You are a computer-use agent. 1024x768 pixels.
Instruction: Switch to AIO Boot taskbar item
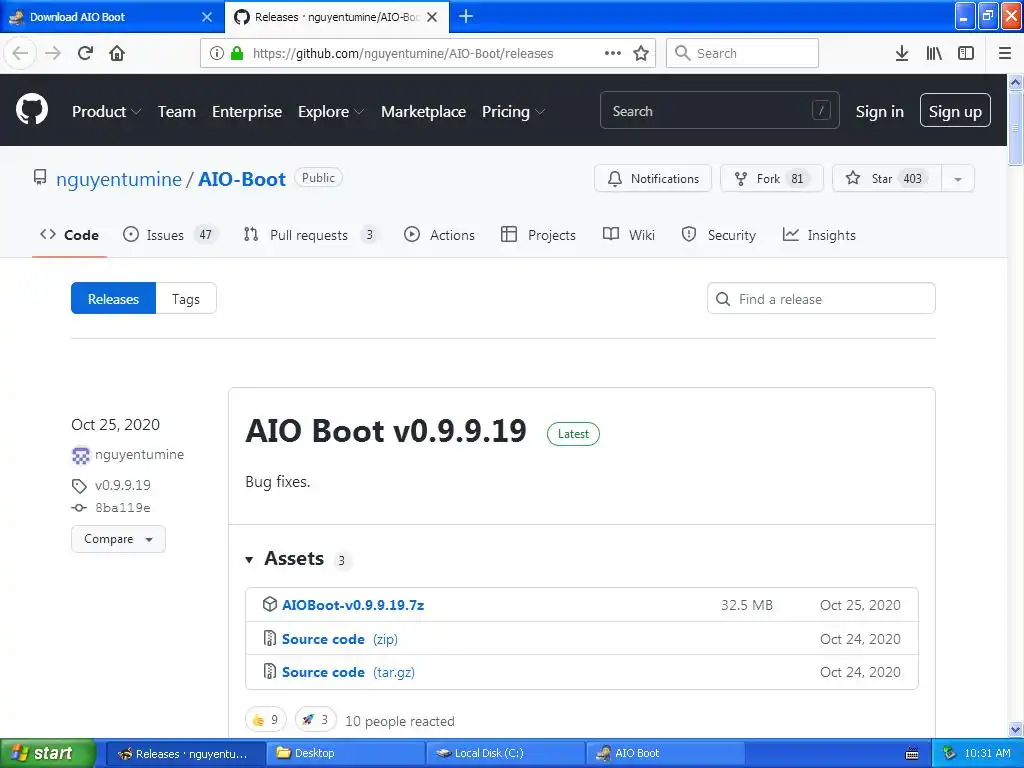(665, 754)
